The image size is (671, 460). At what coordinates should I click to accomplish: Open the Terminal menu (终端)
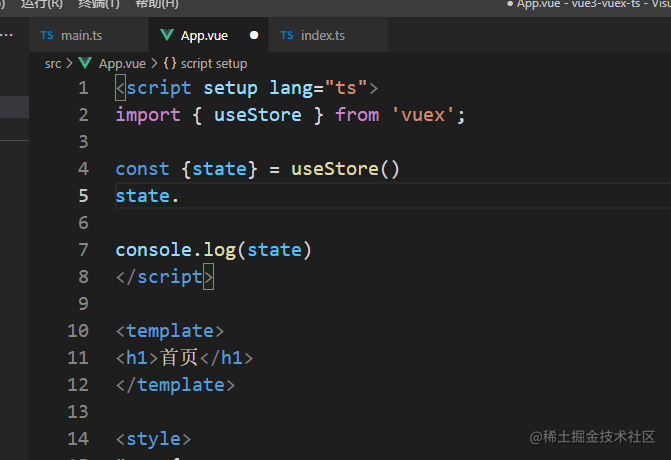pos(99,4)
